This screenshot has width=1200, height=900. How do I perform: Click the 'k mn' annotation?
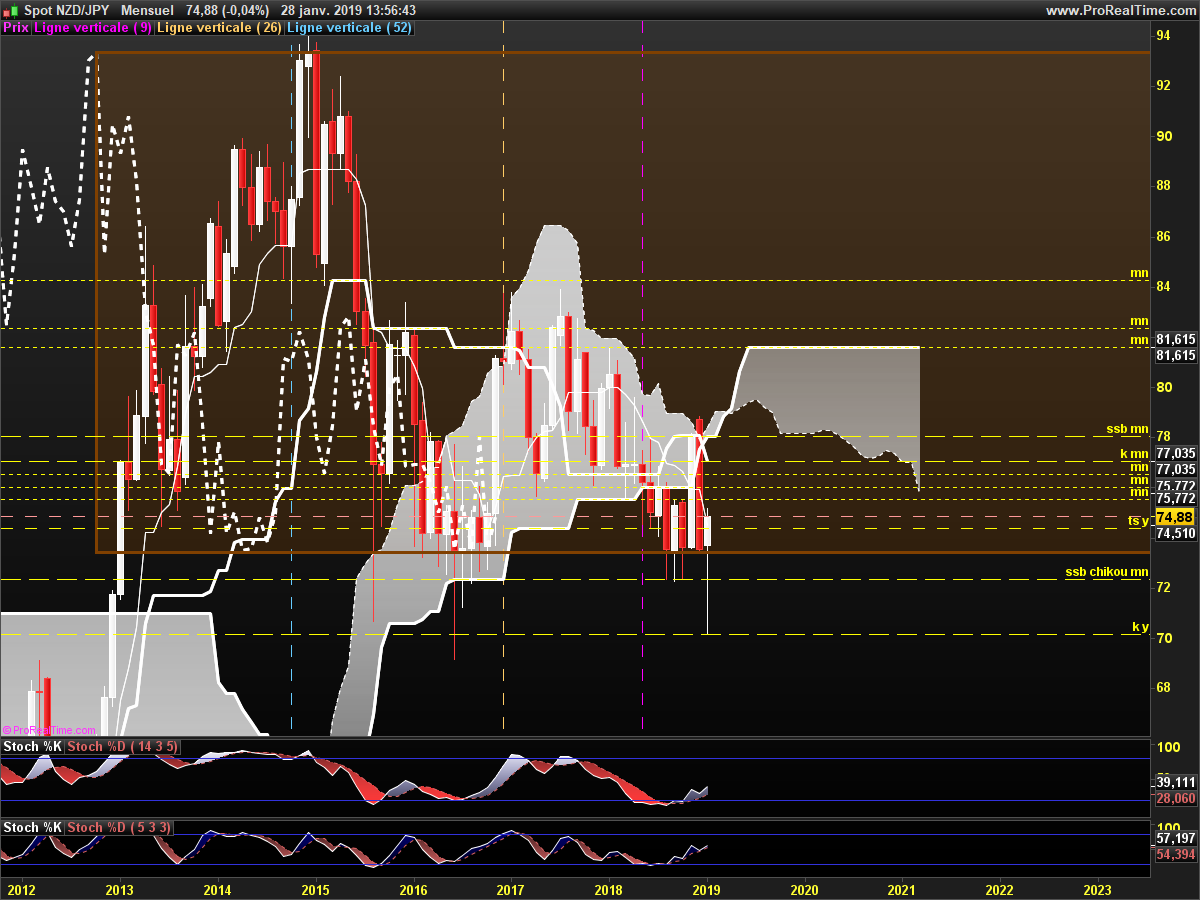pyautogui.click(x=1134, y=454)
